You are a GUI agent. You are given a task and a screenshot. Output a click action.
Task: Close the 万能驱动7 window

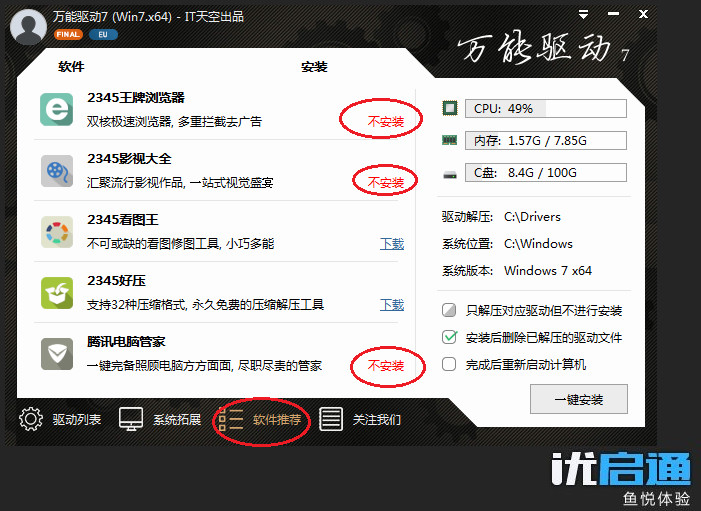643,14
